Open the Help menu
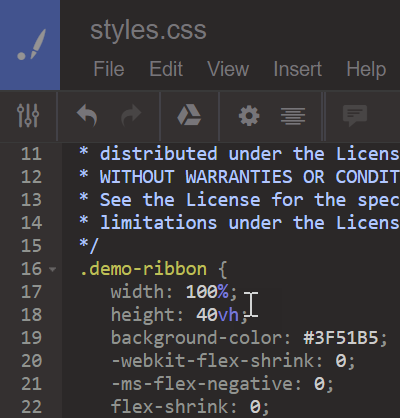This screenshot has width=400, height=418. 366,69
